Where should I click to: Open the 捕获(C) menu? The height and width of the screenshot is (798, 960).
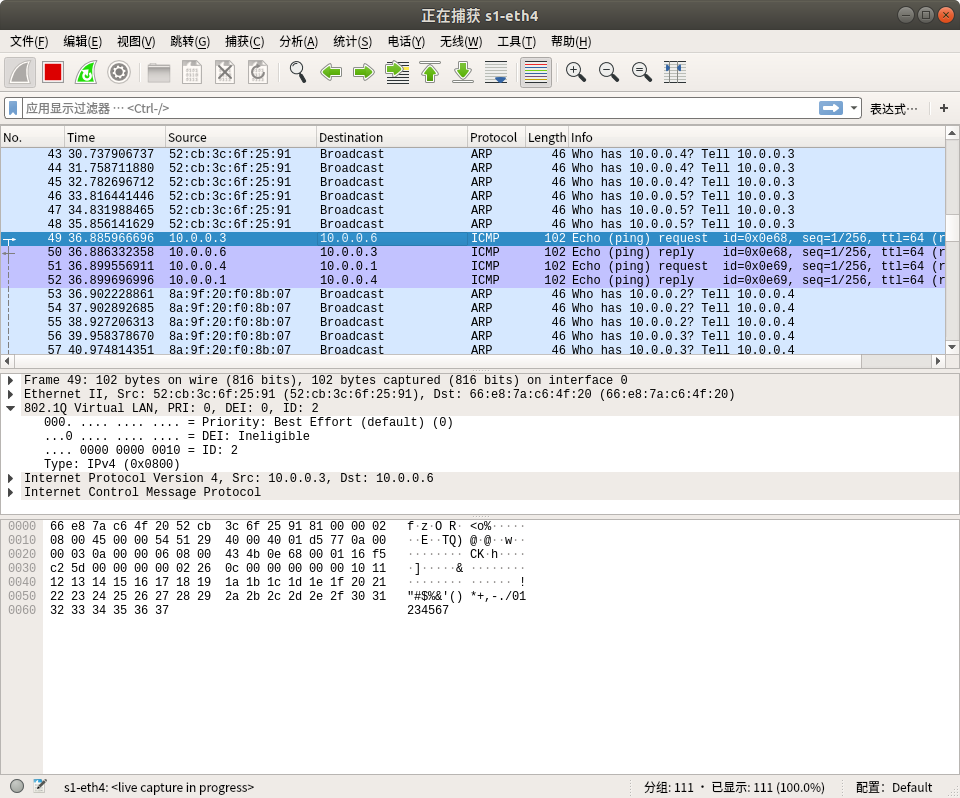[244, 42]
